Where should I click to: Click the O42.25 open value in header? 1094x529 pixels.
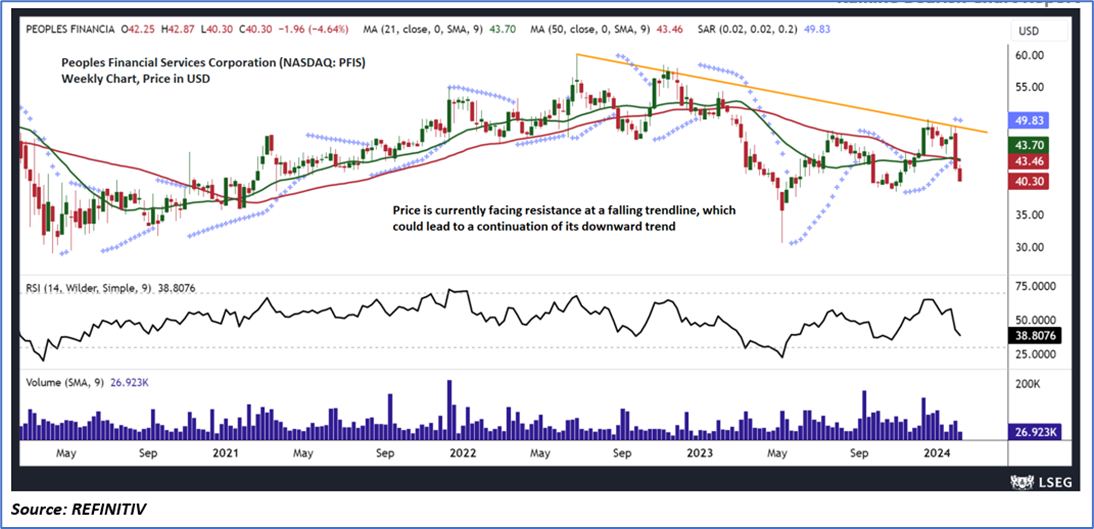coord(138,31)
